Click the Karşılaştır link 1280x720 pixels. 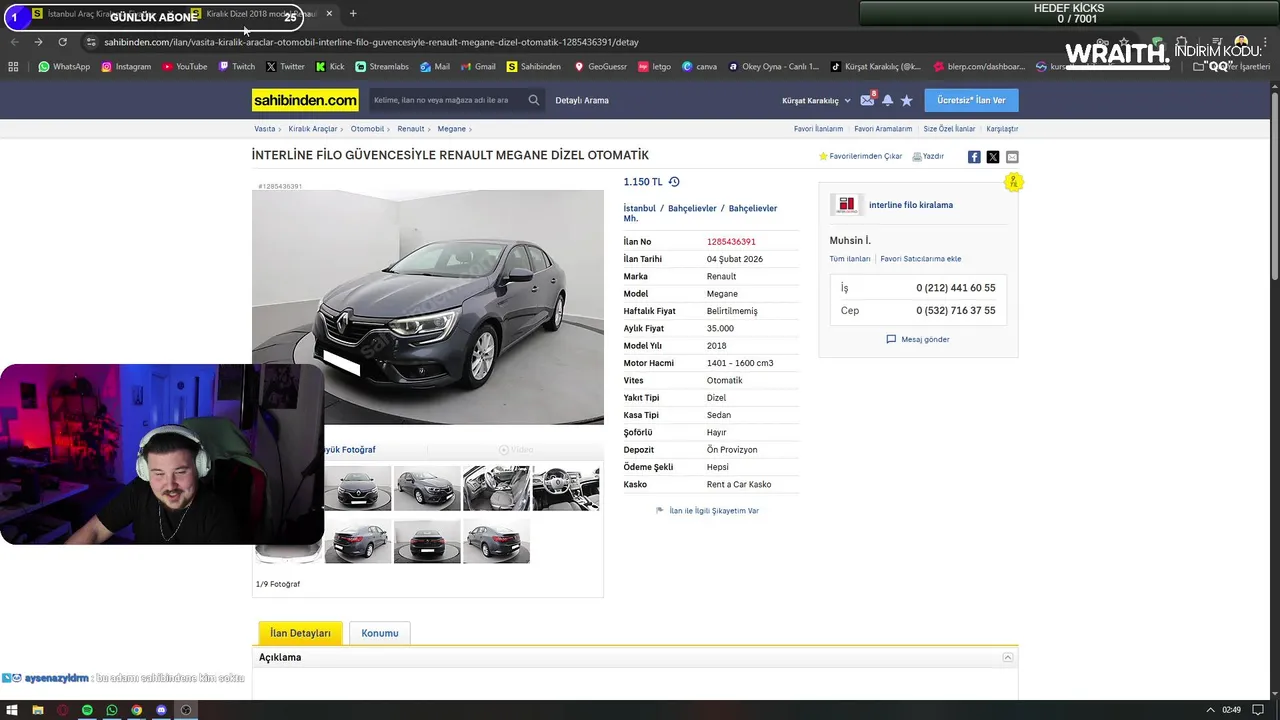point(1002,129)
